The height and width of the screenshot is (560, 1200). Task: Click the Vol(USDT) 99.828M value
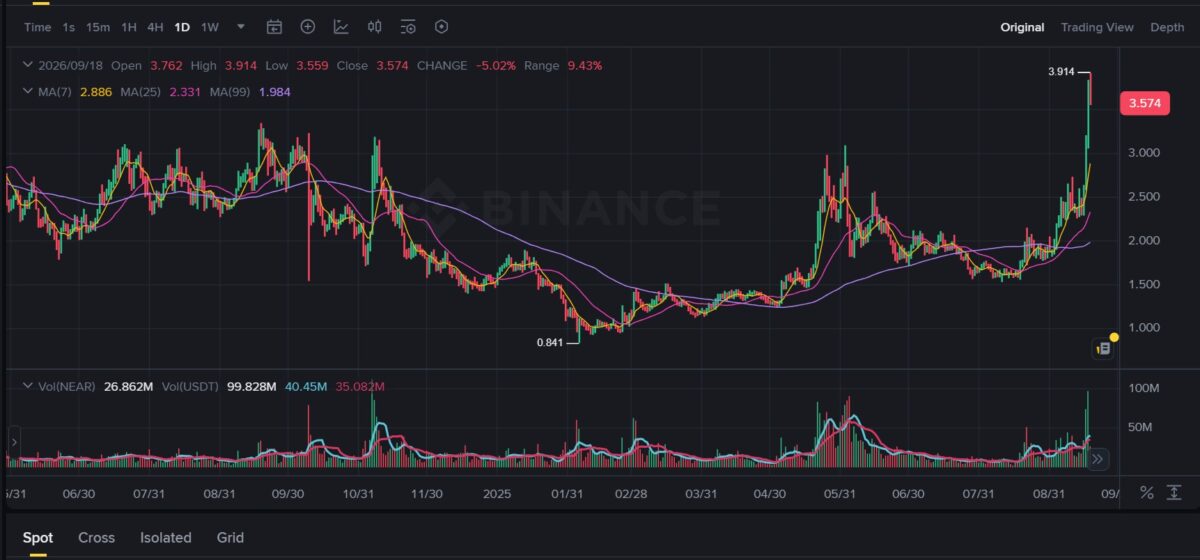pos(252,386)
